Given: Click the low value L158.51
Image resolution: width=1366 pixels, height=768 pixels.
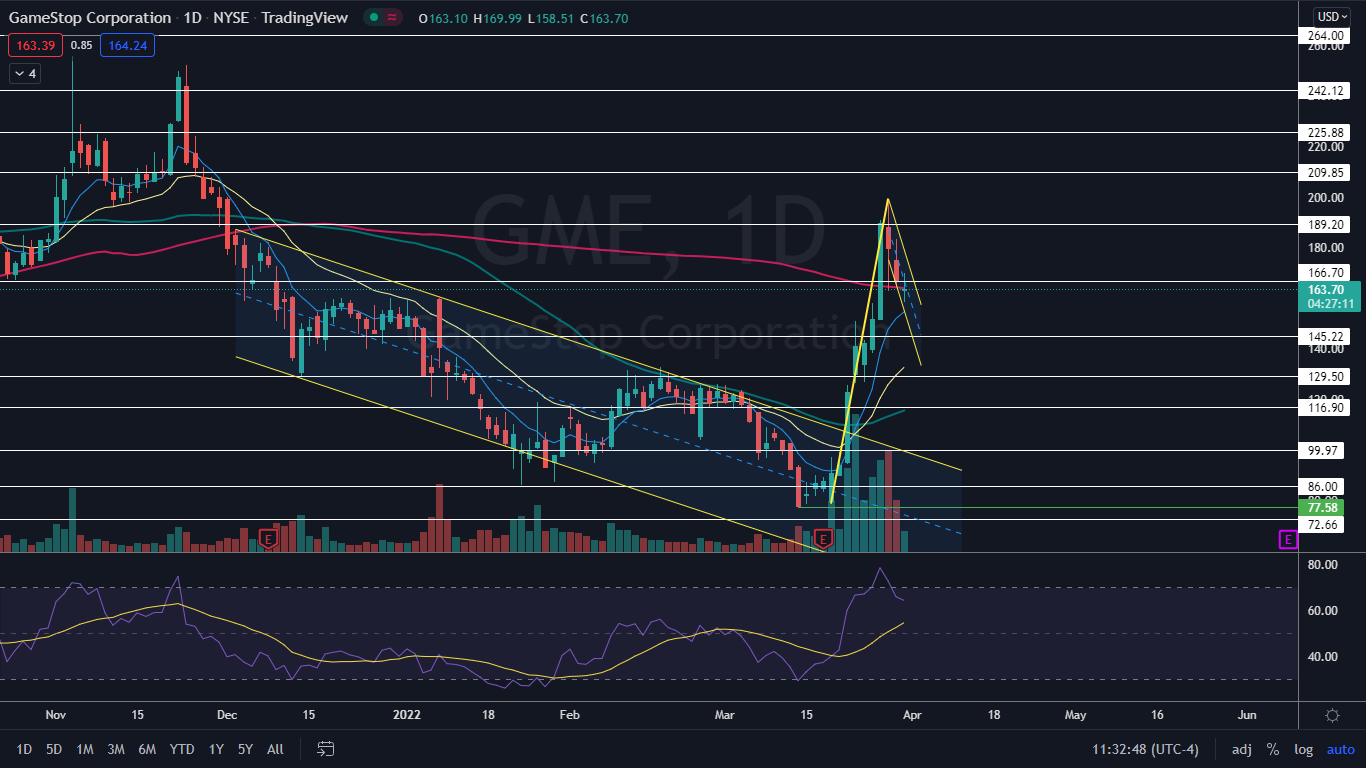Looking at the screenshot, I should (552, 18).
